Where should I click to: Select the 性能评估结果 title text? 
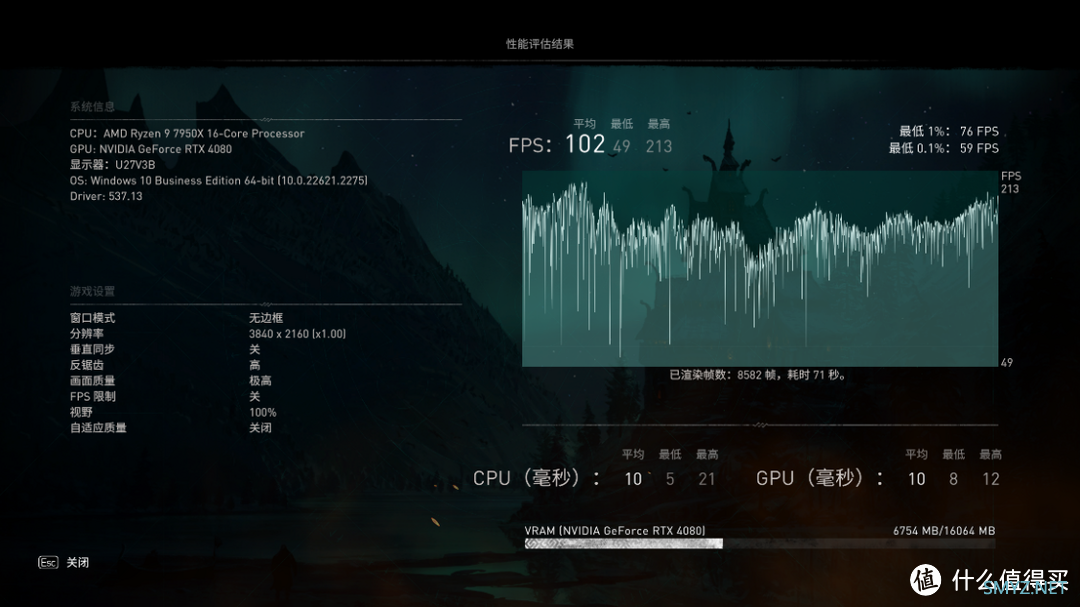(x=540, y=43)
